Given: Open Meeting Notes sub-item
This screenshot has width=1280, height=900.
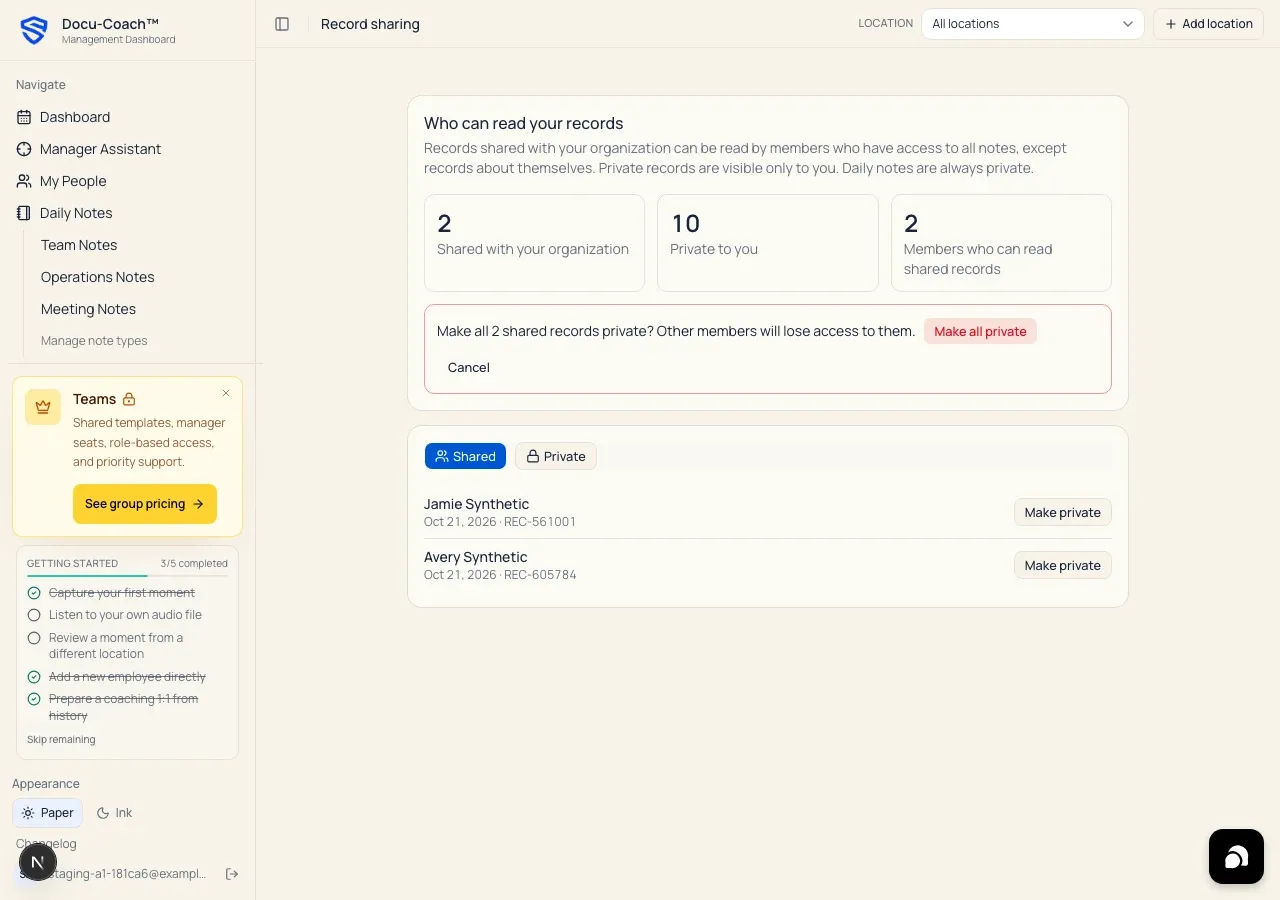Looking at the screenshot, I should pos(88,309).
